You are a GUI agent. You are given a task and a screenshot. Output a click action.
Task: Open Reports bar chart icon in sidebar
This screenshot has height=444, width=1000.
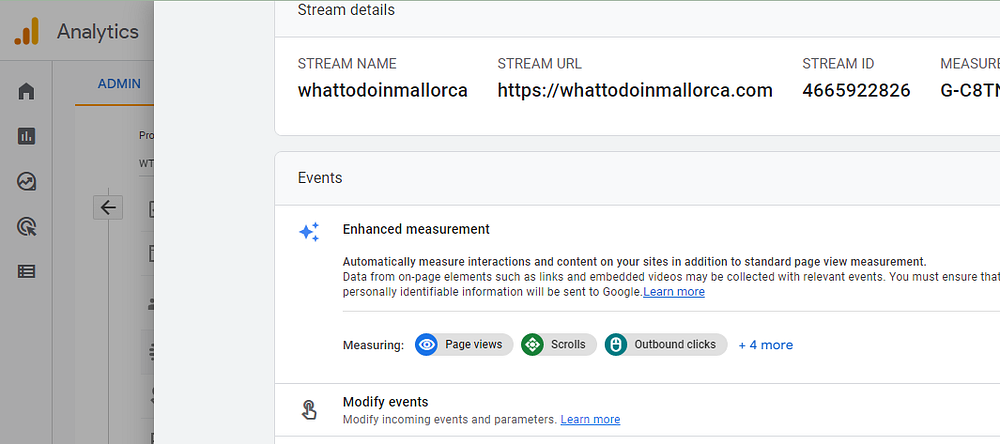[26, 136]
